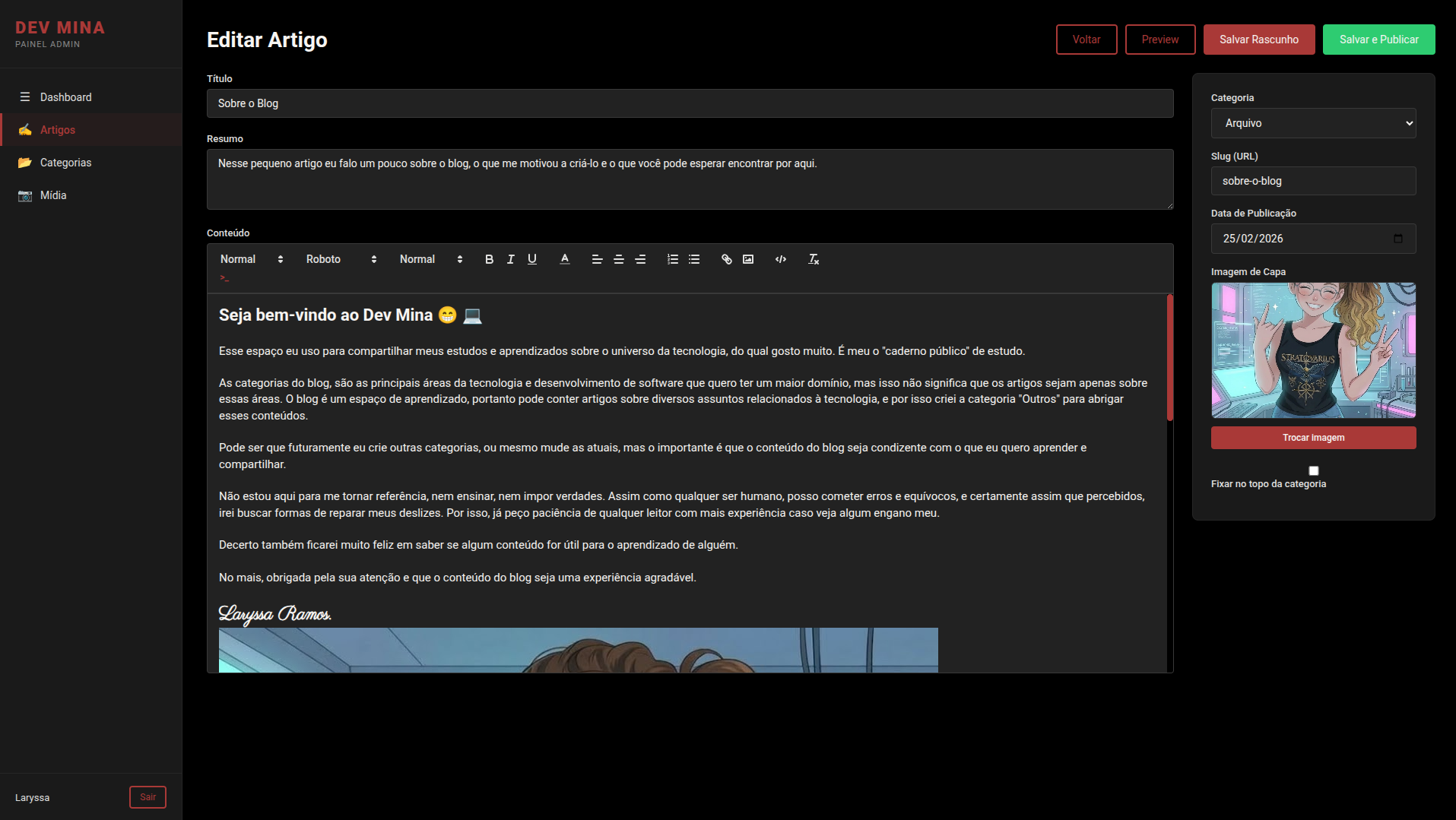The image size is (1456, 820).
Task: Insert a link using the link icon
Action: pyautogui.click(x=726, y=259)
